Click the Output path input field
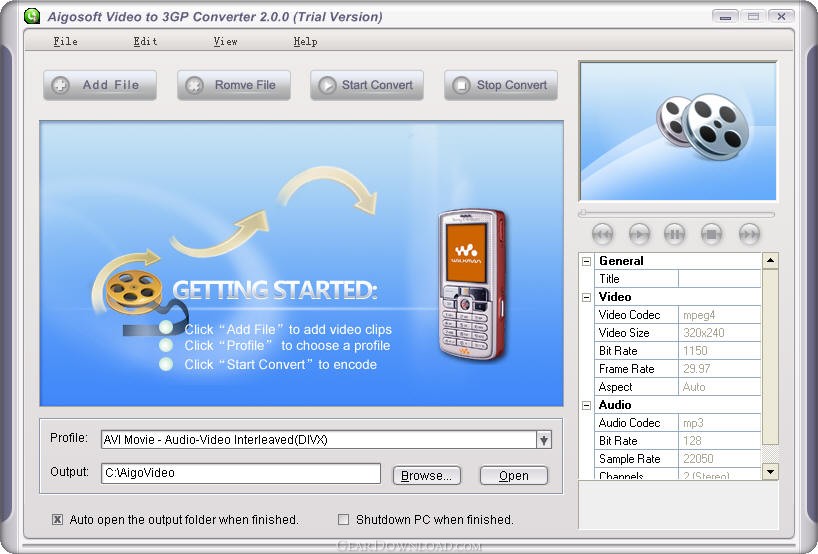The width and height of the screenshot is (818, 554). (241, 473)
